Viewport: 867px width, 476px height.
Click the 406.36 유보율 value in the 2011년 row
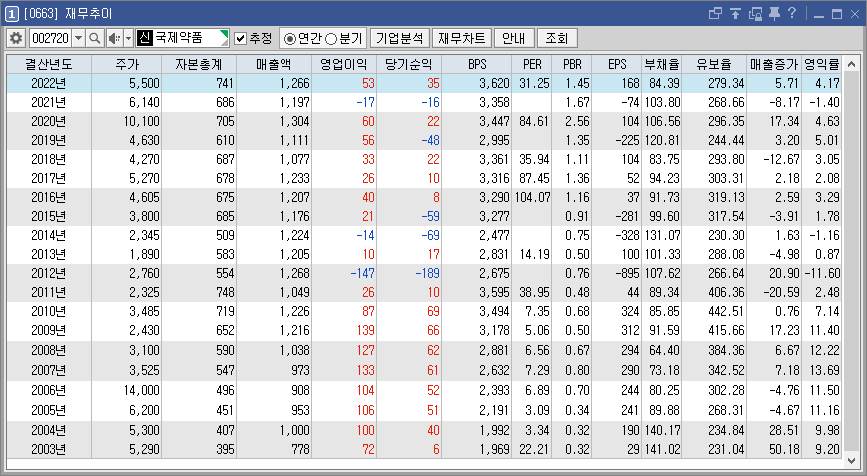tap(726, 292)
